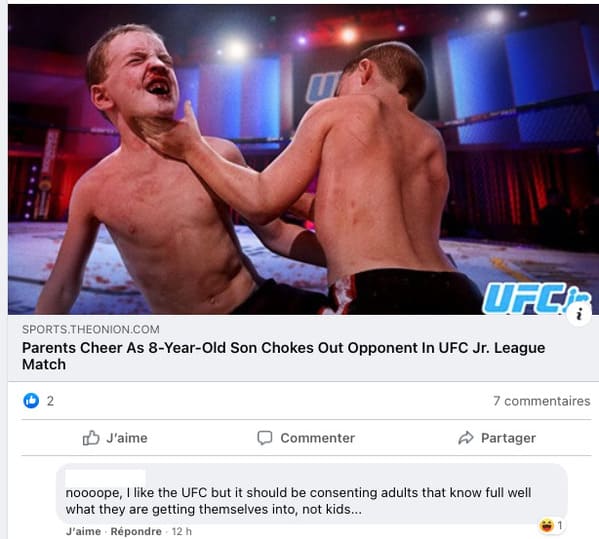Click the blue thumbs-up reaction icon

pos(31,400)
